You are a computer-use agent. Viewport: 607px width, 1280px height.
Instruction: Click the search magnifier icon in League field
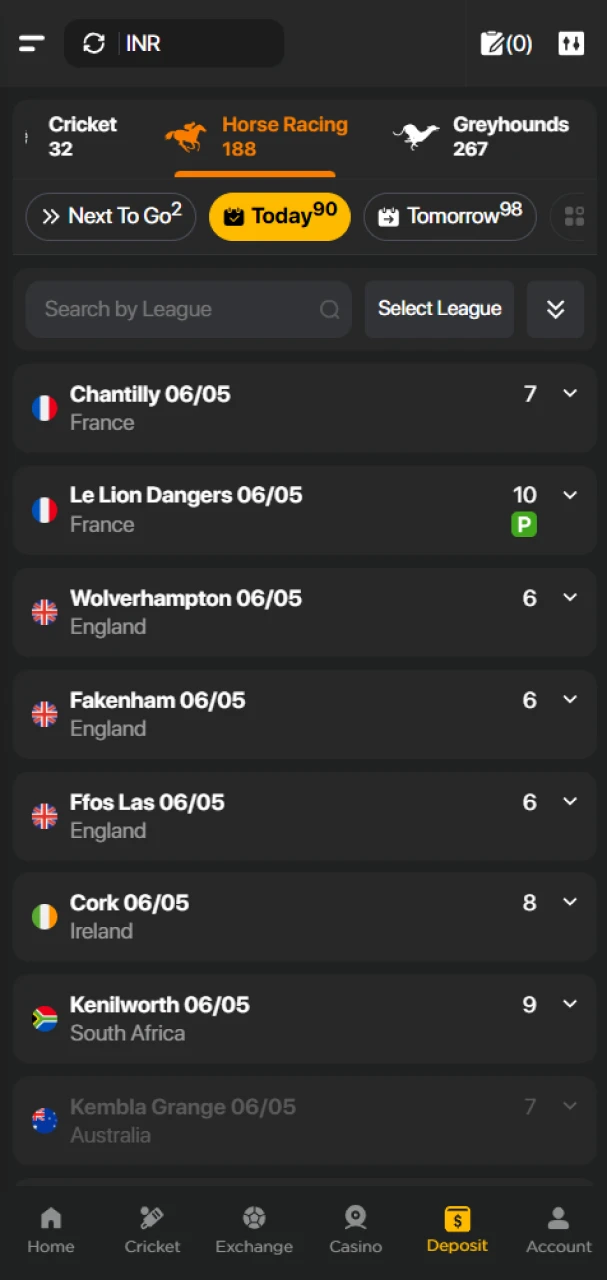[x=329, y=310]
